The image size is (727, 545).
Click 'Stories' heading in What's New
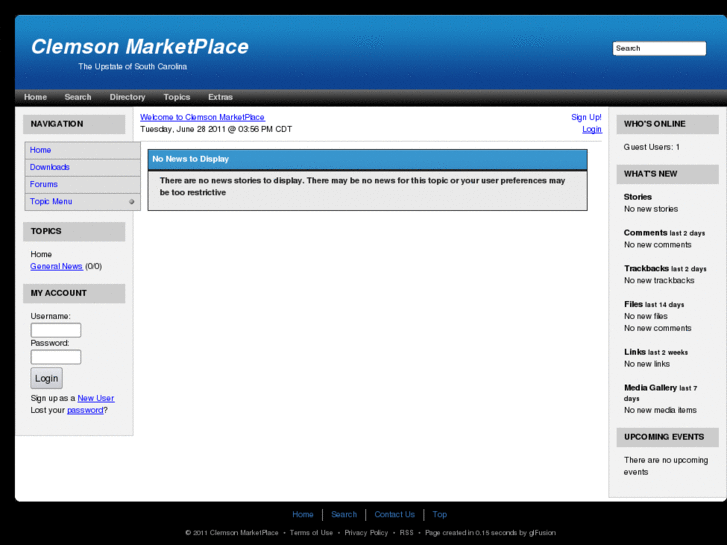[638, 197]
